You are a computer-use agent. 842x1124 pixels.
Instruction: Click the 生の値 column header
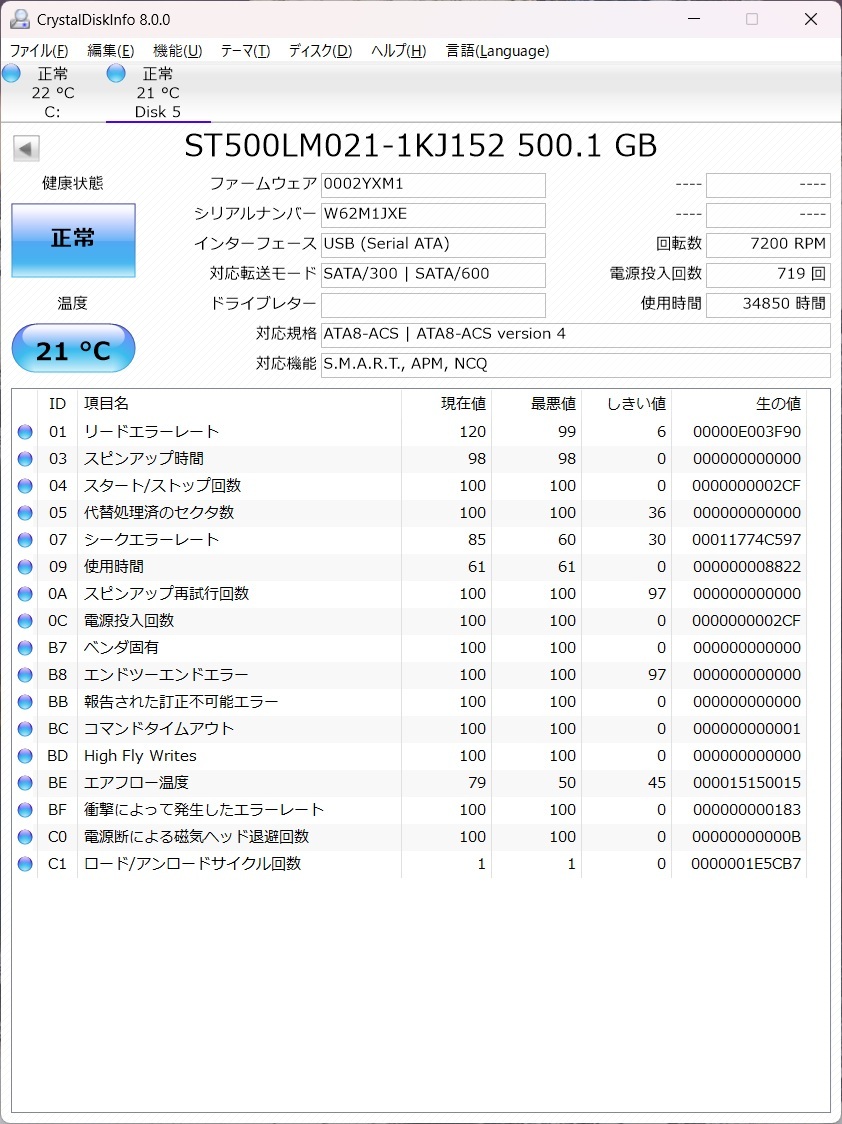point(740,404)
